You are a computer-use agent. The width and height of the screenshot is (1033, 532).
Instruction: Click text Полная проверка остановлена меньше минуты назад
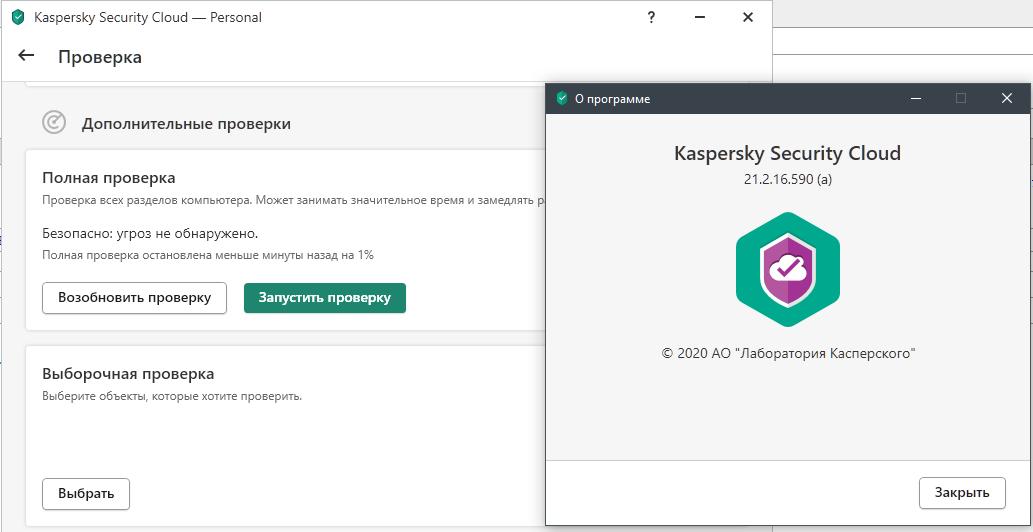[208, 255]
